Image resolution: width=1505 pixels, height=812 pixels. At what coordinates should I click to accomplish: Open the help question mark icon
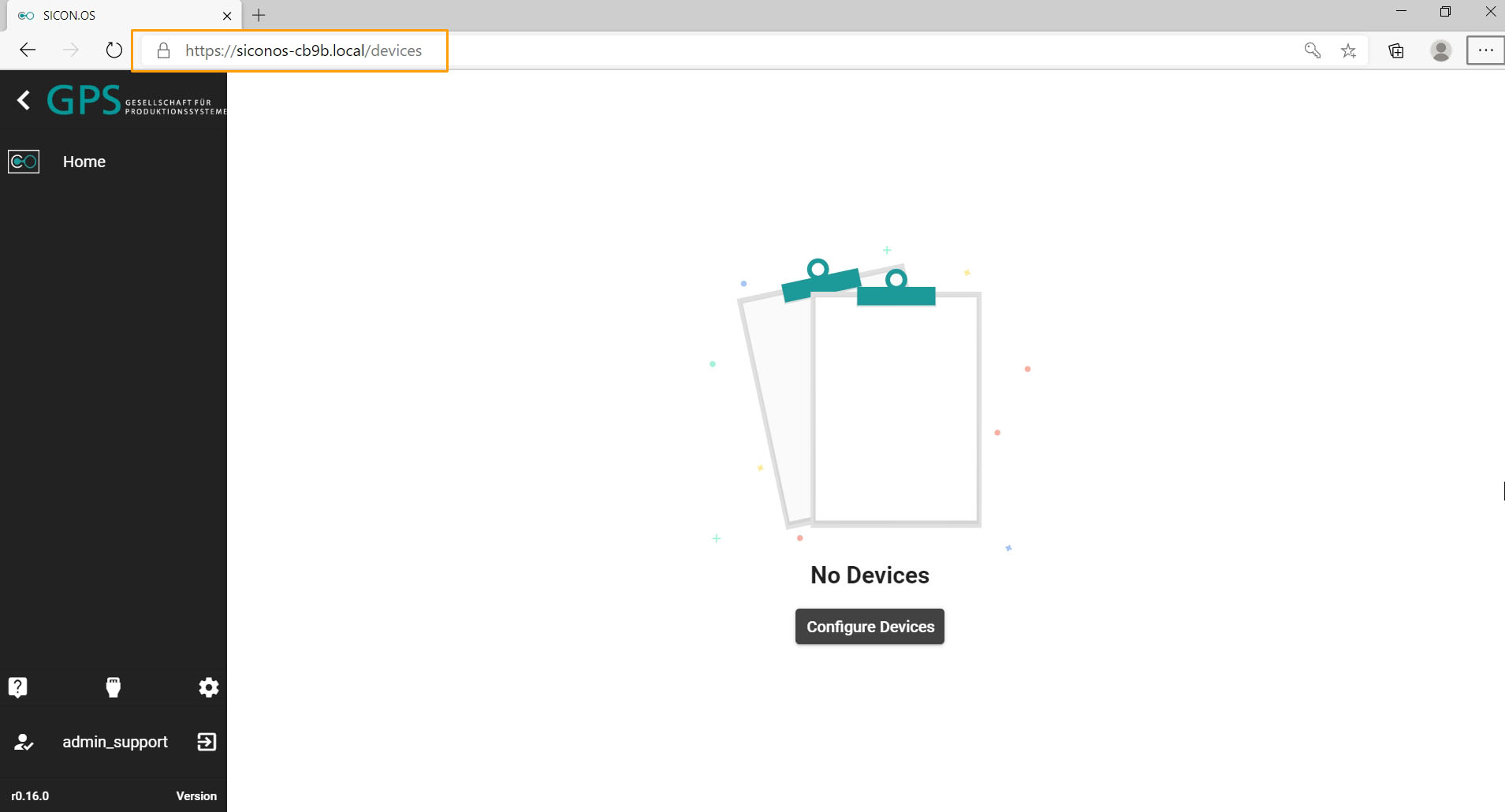tap(17, 687)
